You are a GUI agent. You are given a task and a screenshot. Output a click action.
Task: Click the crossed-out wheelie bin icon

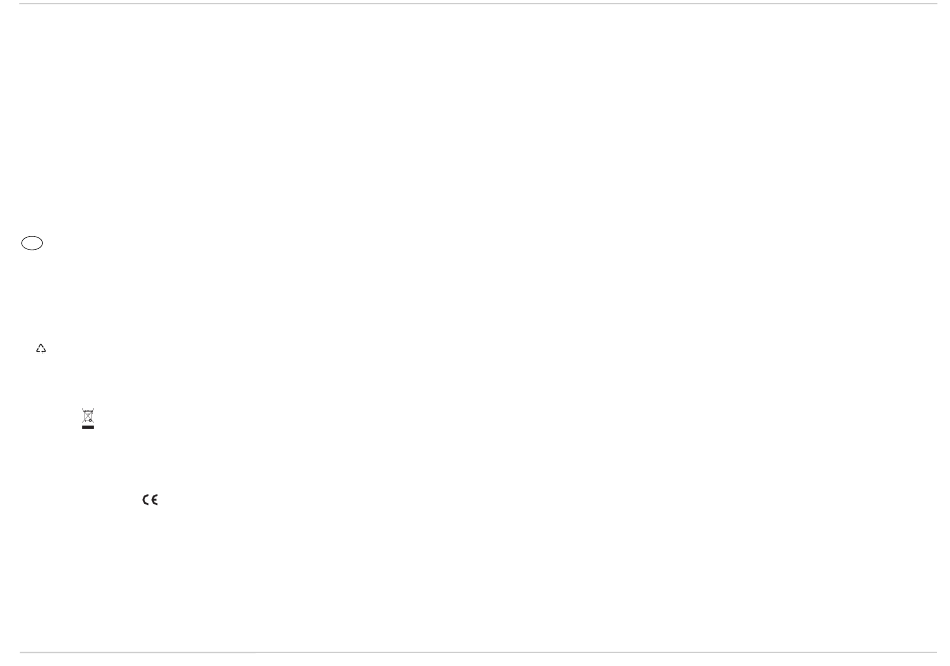coord(88,416)
